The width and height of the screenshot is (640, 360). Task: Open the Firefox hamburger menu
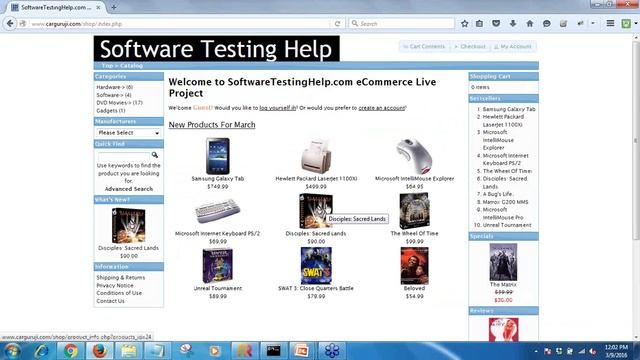click(610, 24)
